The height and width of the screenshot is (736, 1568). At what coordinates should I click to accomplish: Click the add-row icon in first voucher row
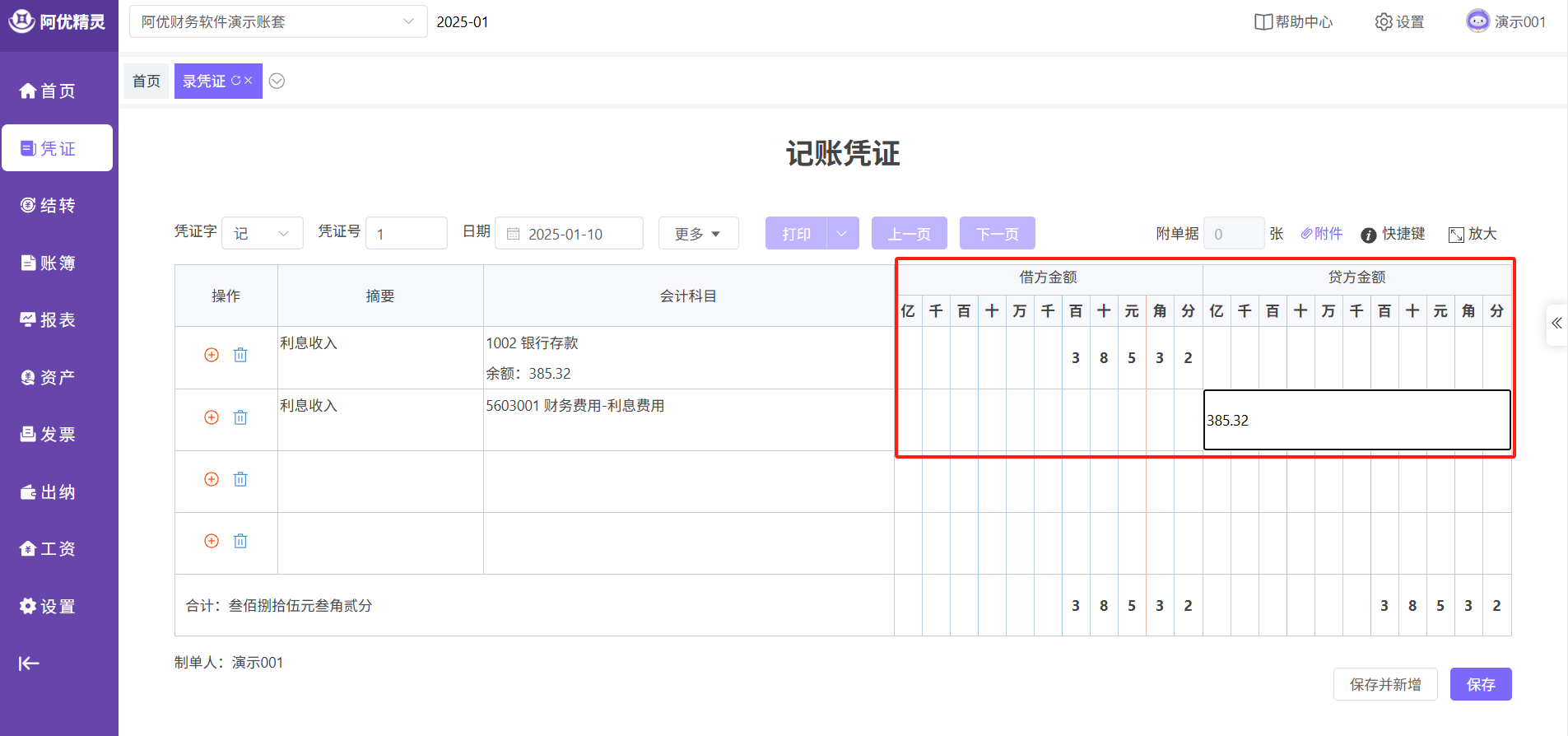[212, 355]
